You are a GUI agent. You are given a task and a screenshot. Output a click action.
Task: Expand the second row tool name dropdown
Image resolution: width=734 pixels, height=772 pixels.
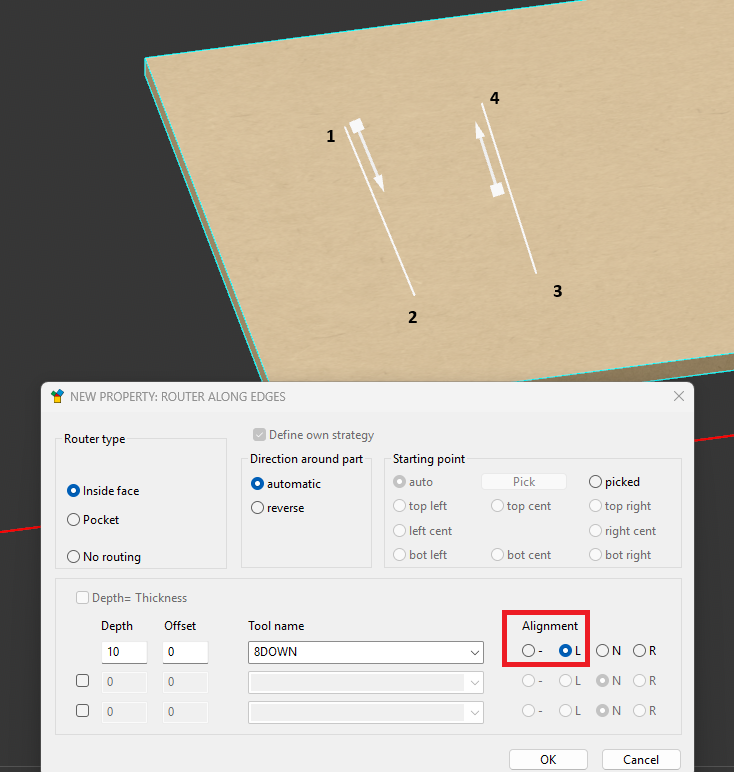[473, 682]
